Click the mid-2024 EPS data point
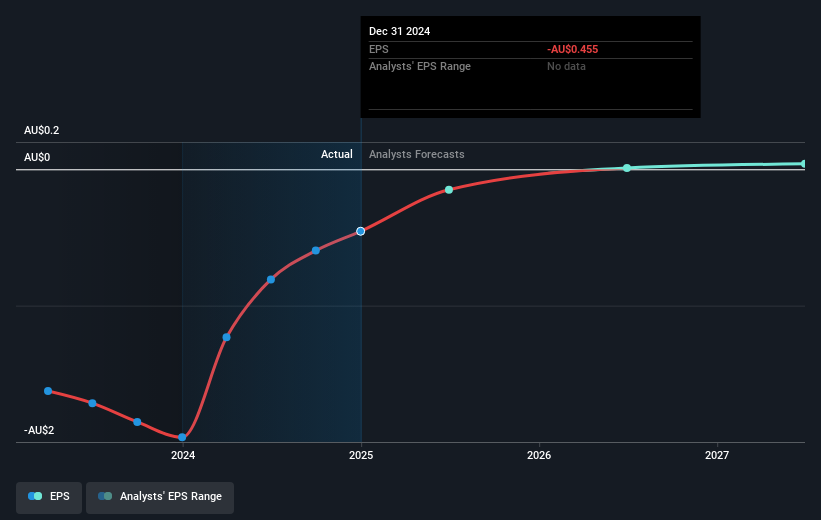Viewport: 821px width, 520px height. [x=271, y=280]
